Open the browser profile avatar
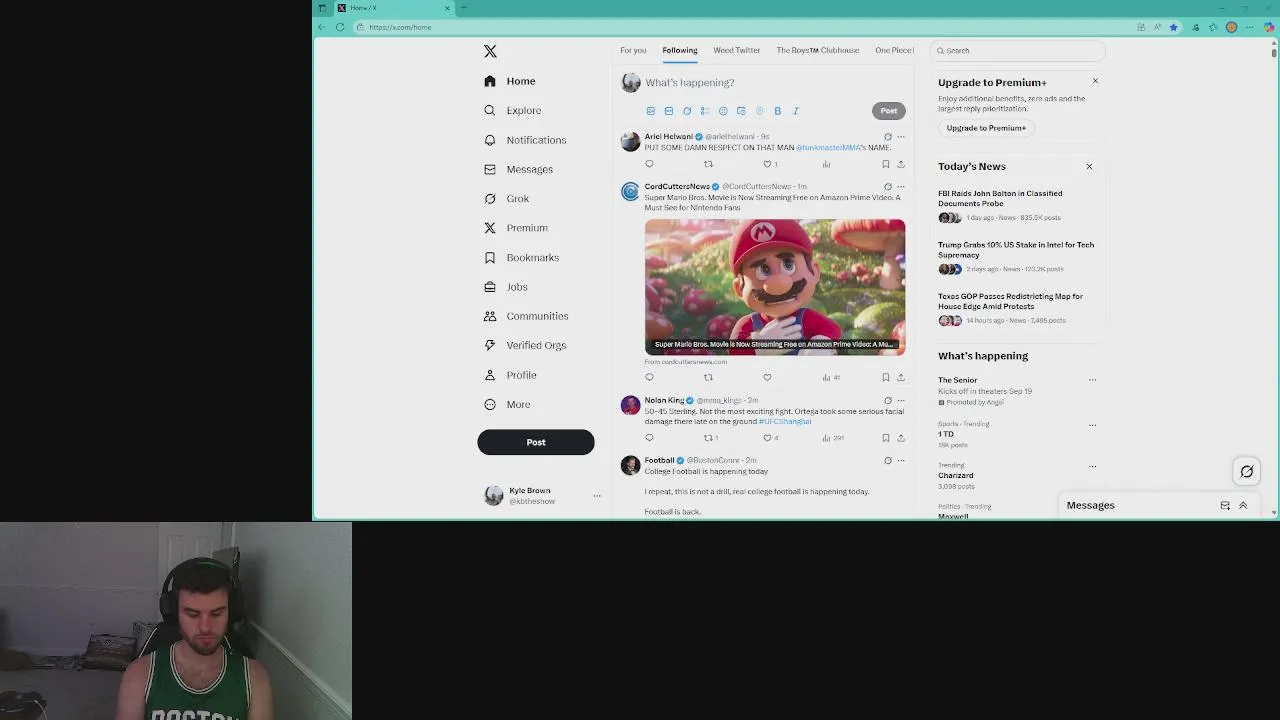Image resolution: width=1280 pixels, height=720 pixels. (1231, 27)
